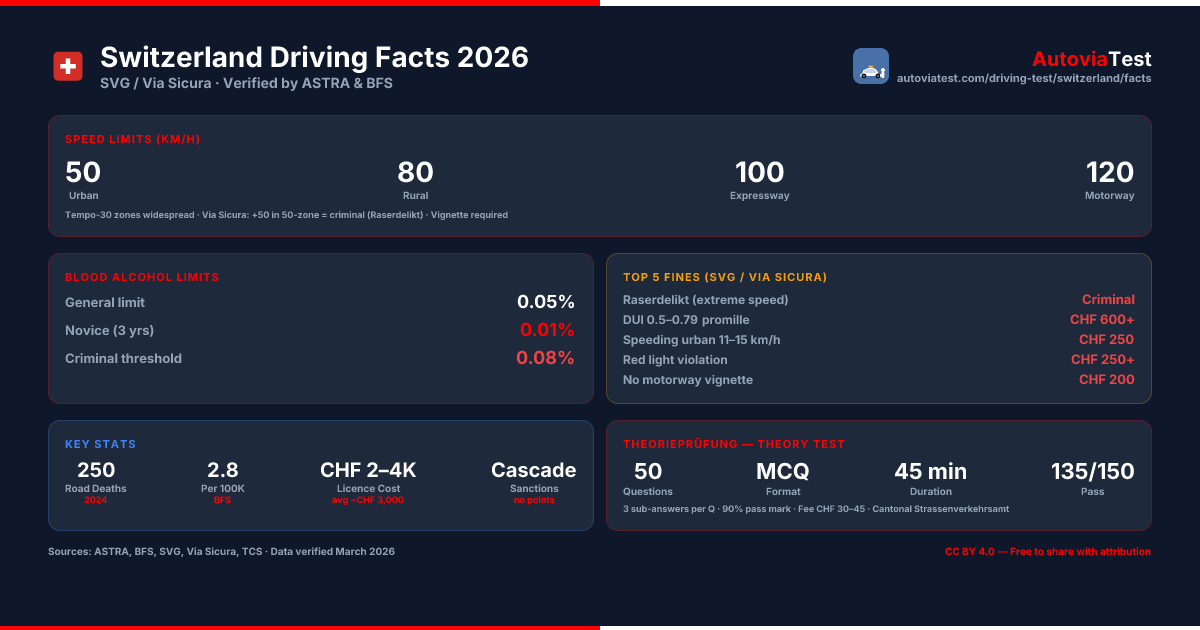
Task: Open the autoviatest.com driving-test URL
Action: click(1024, 78)
